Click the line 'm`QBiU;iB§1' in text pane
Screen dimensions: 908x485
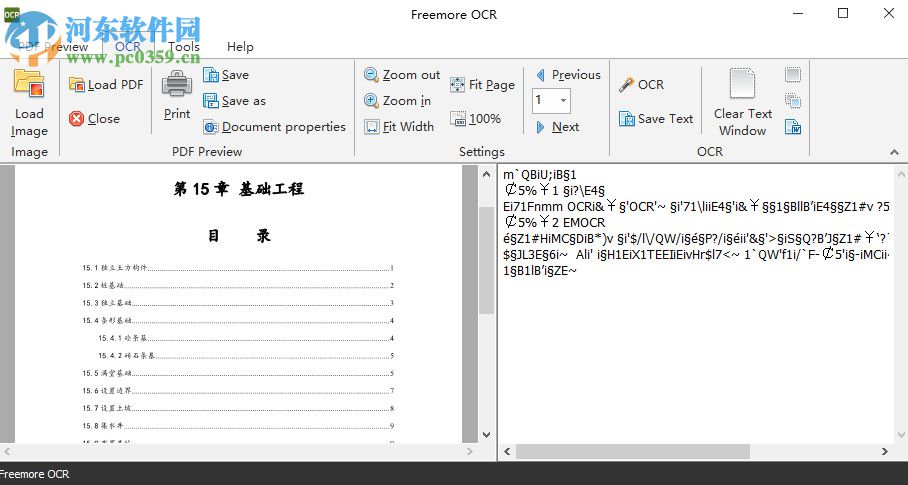click(x=540, y=175)
